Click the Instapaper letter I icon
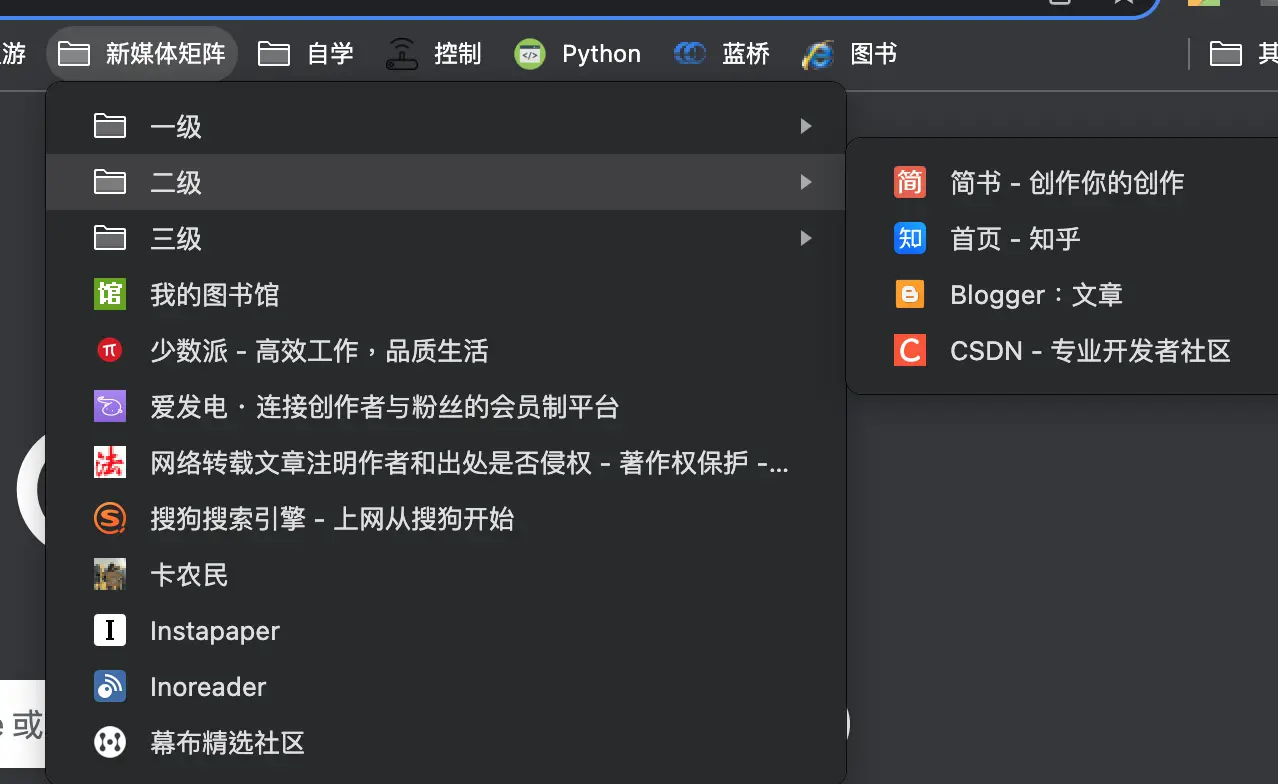 pos(110,630)
